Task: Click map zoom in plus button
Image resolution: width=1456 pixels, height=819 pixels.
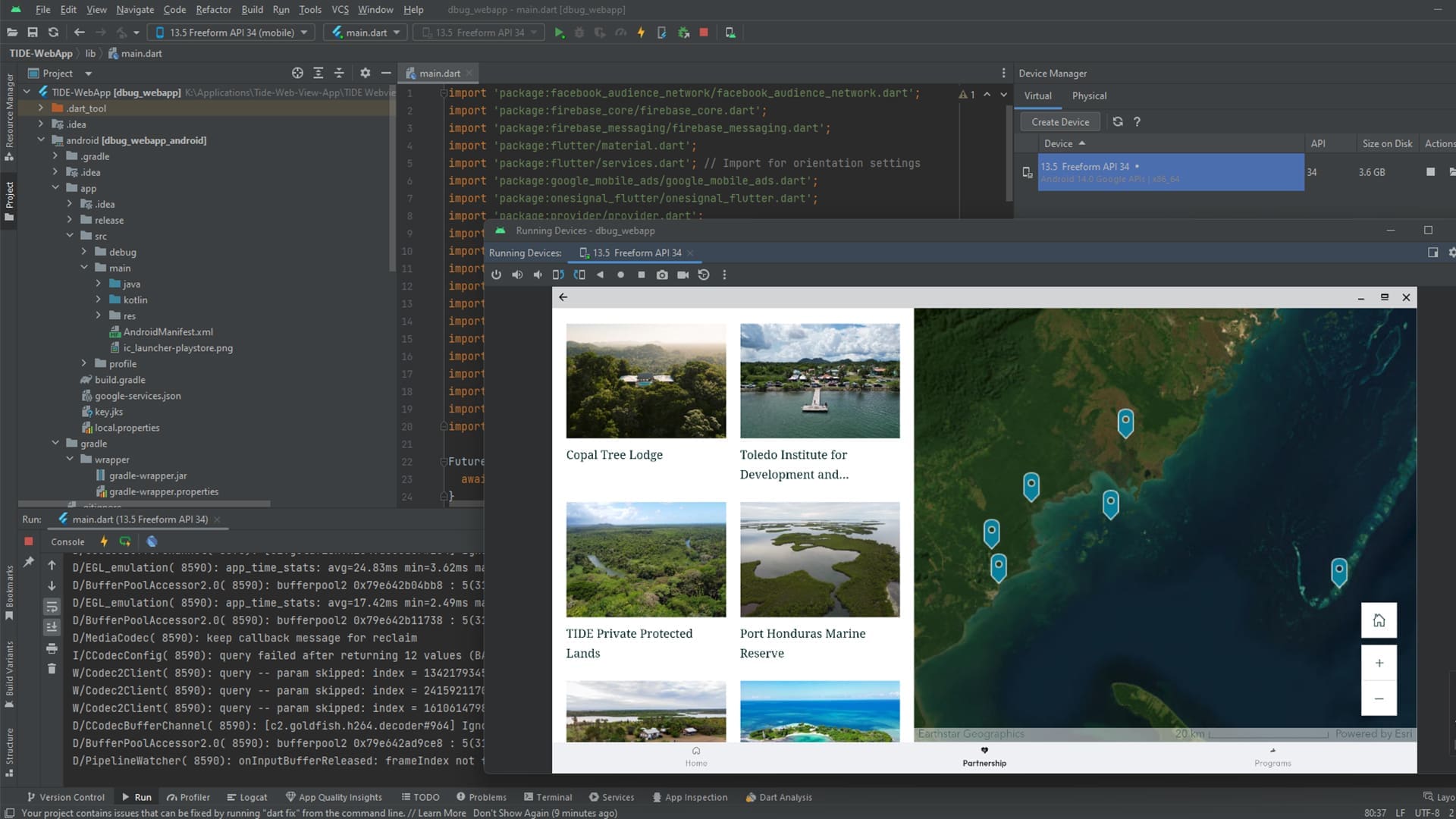Action: tap(1379, 663)
